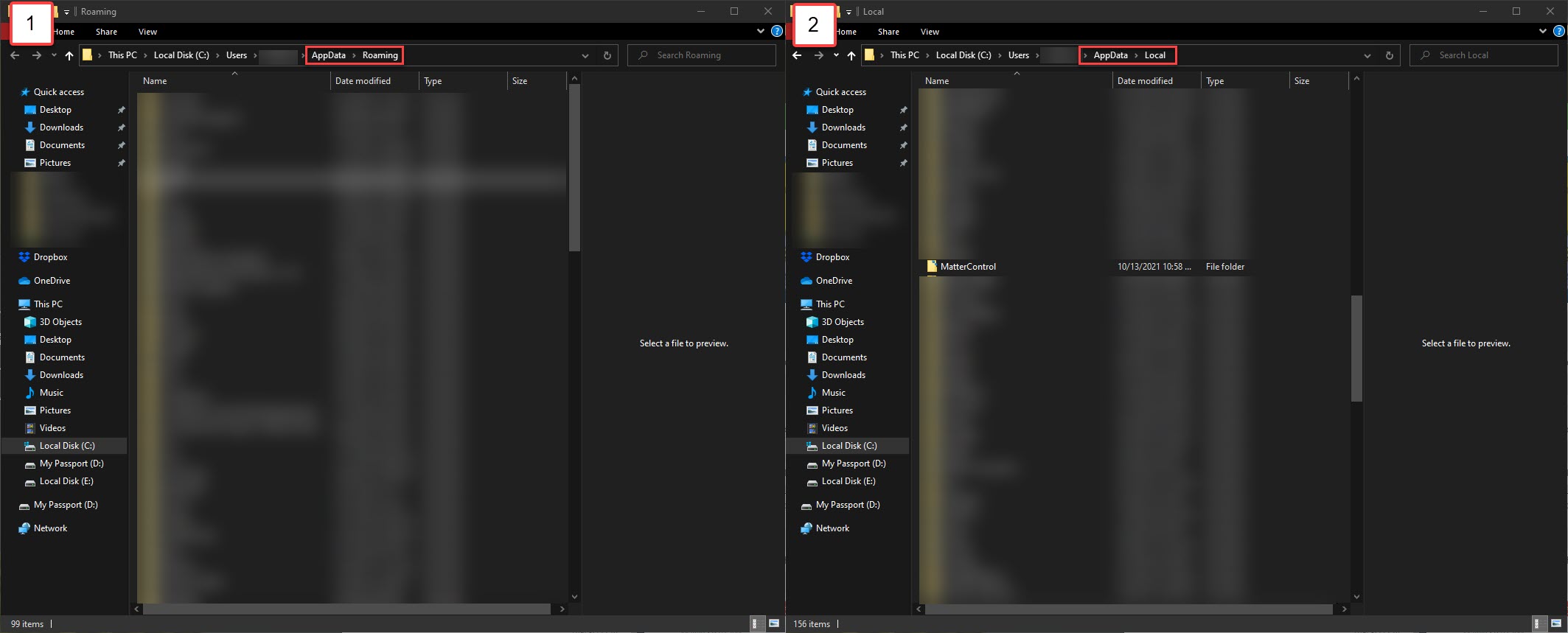Expand the ribbon in the Roaming window
The height and width of the screenshot is (633, 1568).
pyautogui.click(x=761, y=32)
